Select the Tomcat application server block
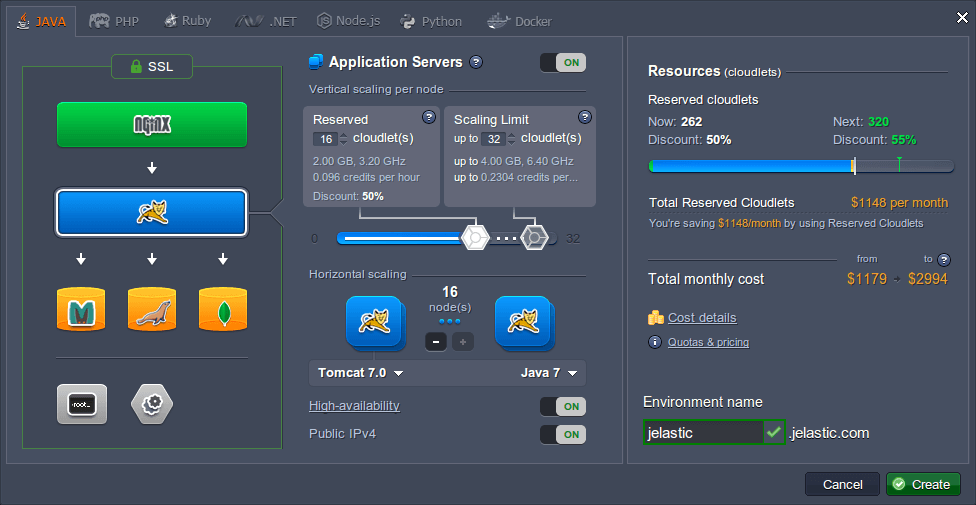The image size is (976, 505). point(152,213)
